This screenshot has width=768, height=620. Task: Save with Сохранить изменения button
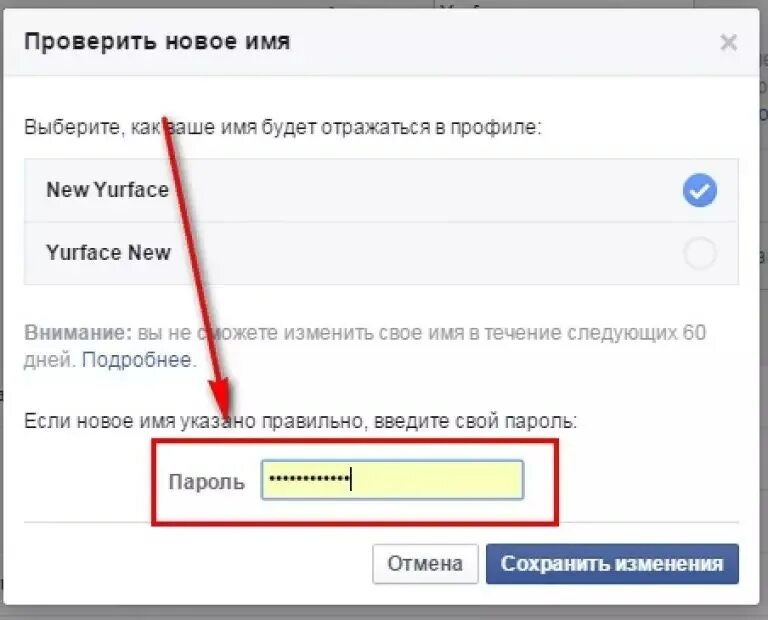[612, 564]
